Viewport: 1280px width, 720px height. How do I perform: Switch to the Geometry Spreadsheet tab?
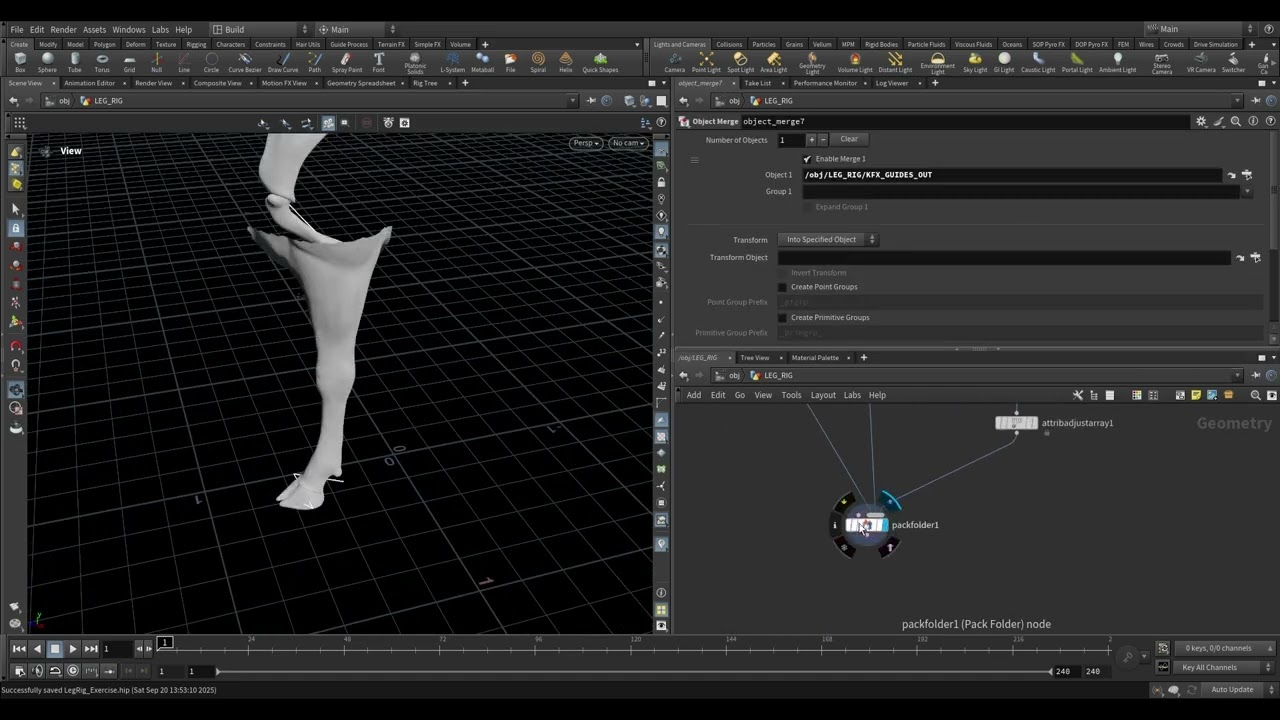point(361,83)
